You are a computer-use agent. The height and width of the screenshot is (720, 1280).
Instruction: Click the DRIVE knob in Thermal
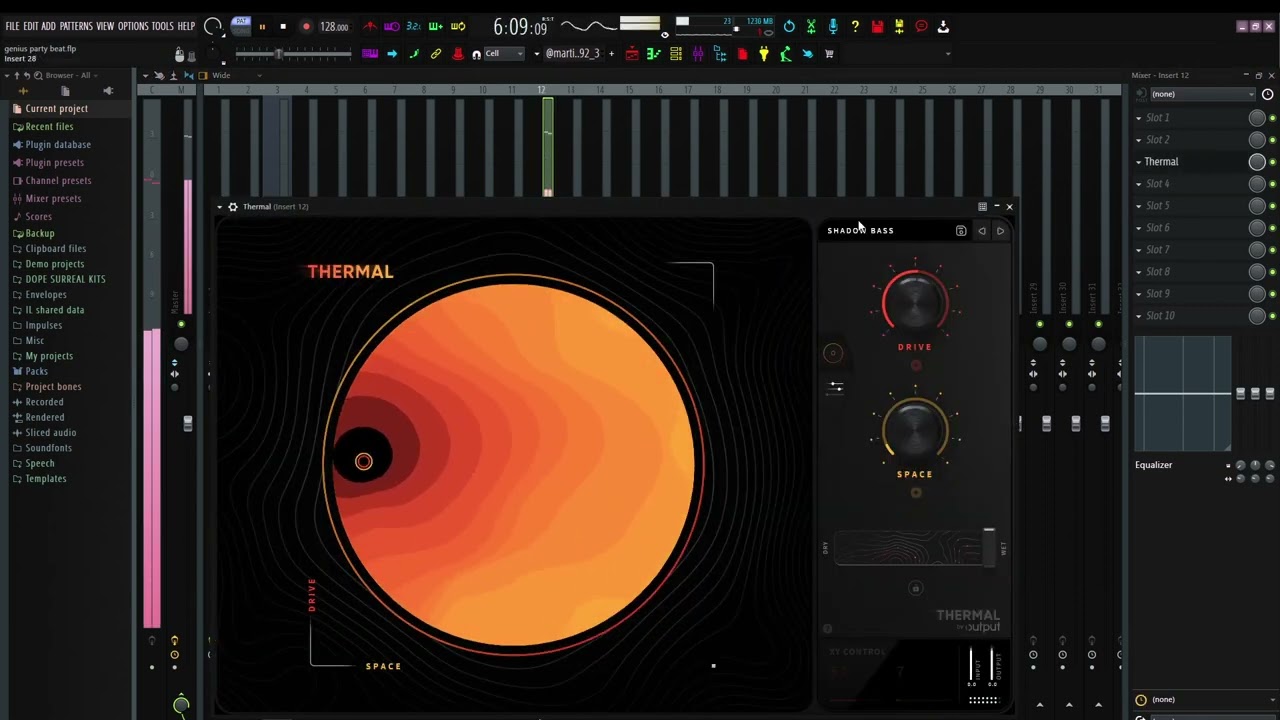(915, 302)
